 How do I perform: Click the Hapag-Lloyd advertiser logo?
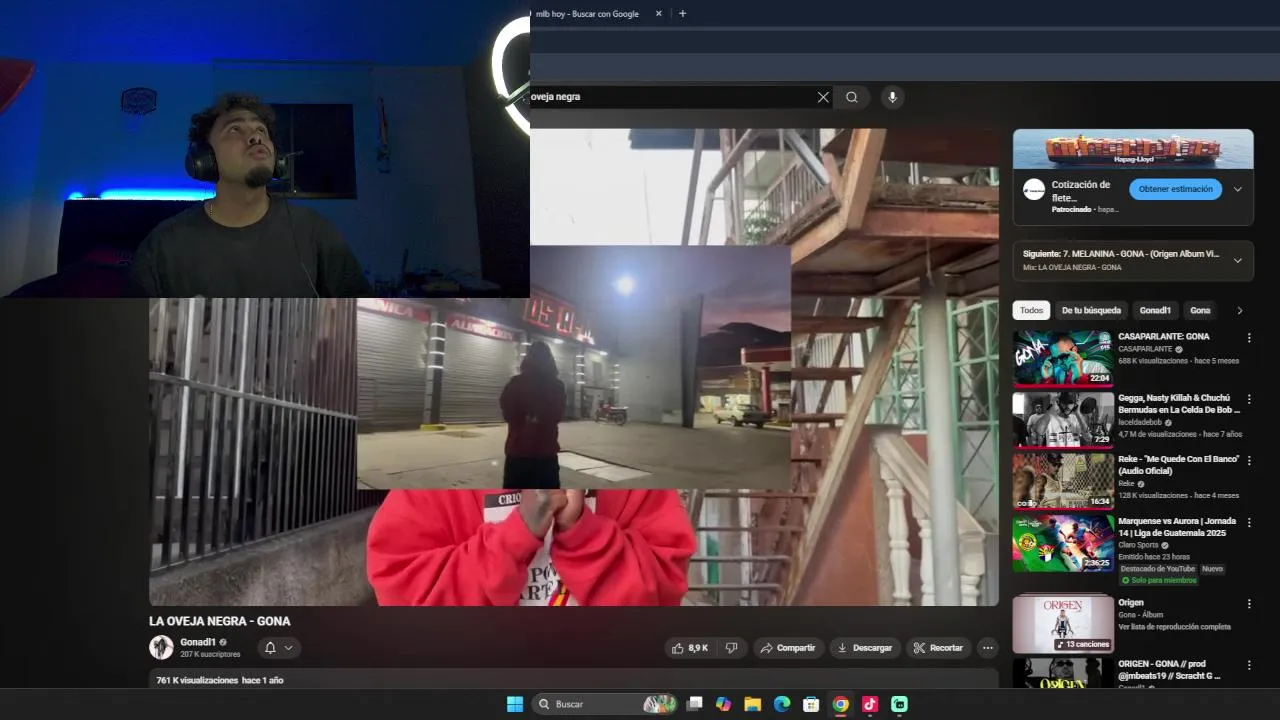pyautogui.click(x=1034, y=190)
